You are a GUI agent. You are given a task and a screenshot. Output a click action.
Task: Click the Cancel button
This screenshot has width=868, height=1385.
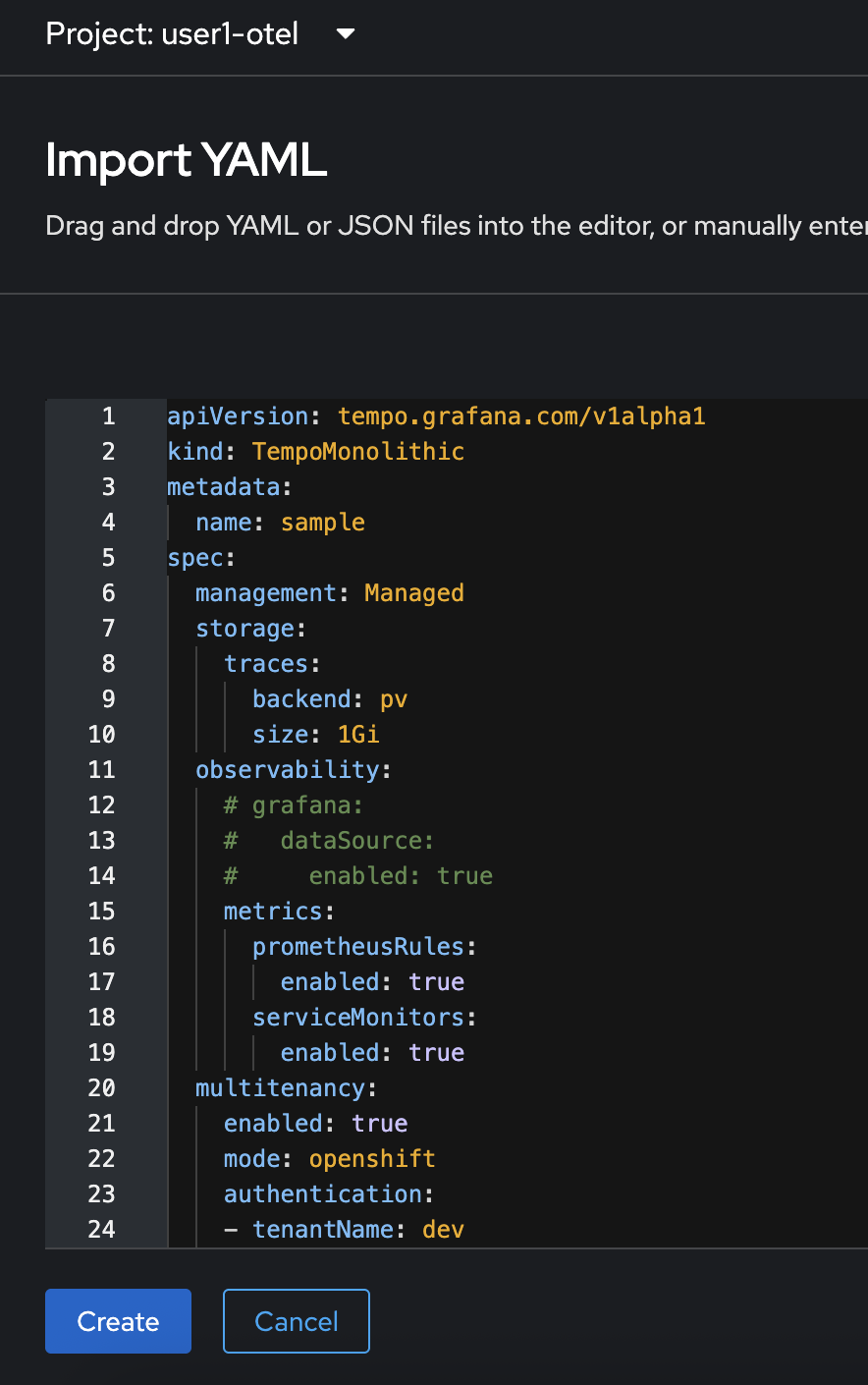297,1321
